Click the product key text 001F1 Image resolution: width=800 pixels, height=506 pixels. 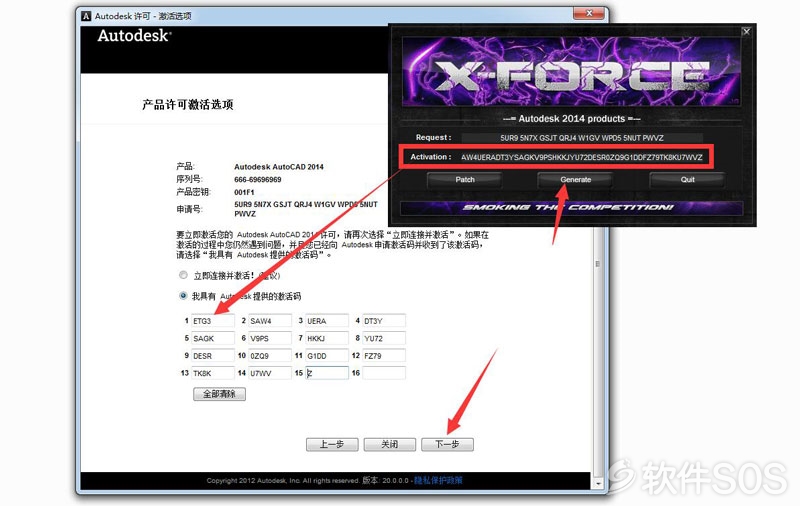[244, 192]
